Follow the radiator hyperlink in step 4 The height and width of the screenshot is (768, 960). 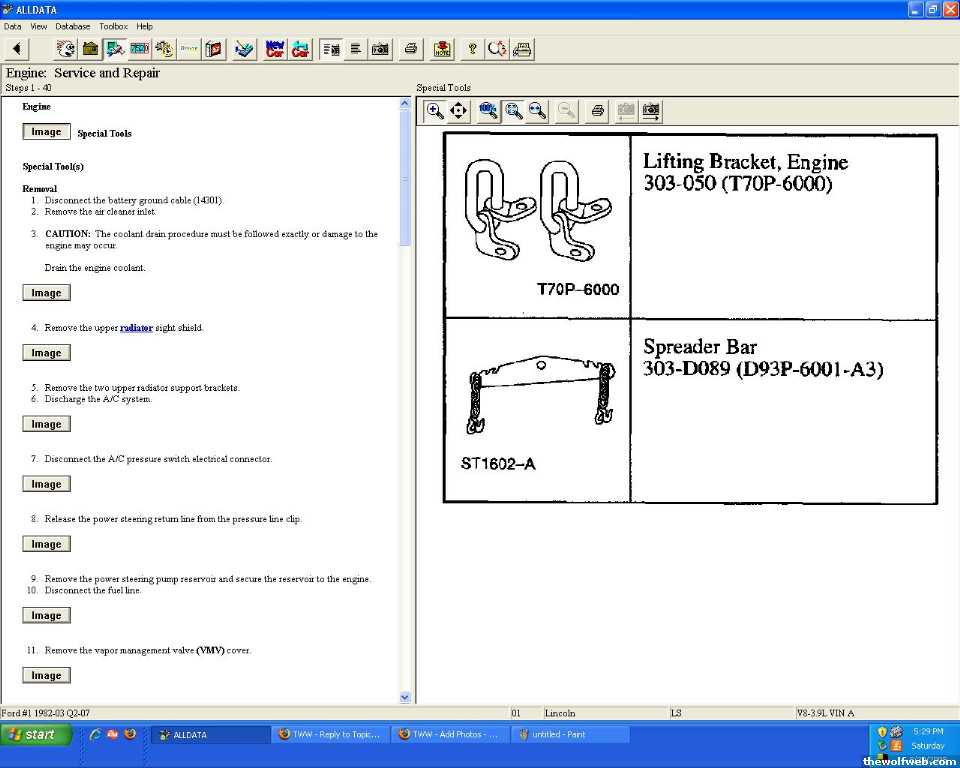tap(136, 328)
